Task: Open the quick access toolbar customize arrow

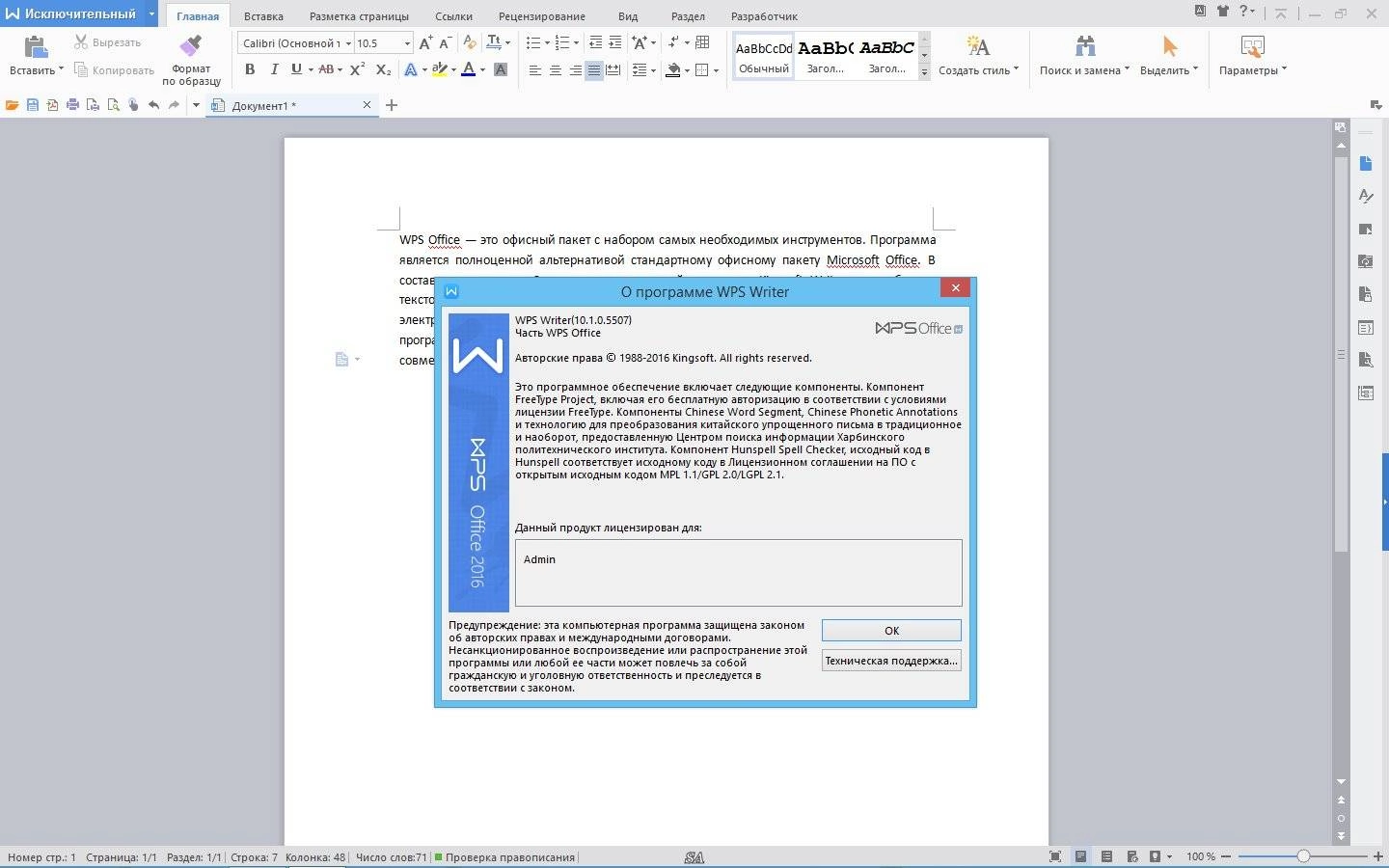Action: (196, 105)
